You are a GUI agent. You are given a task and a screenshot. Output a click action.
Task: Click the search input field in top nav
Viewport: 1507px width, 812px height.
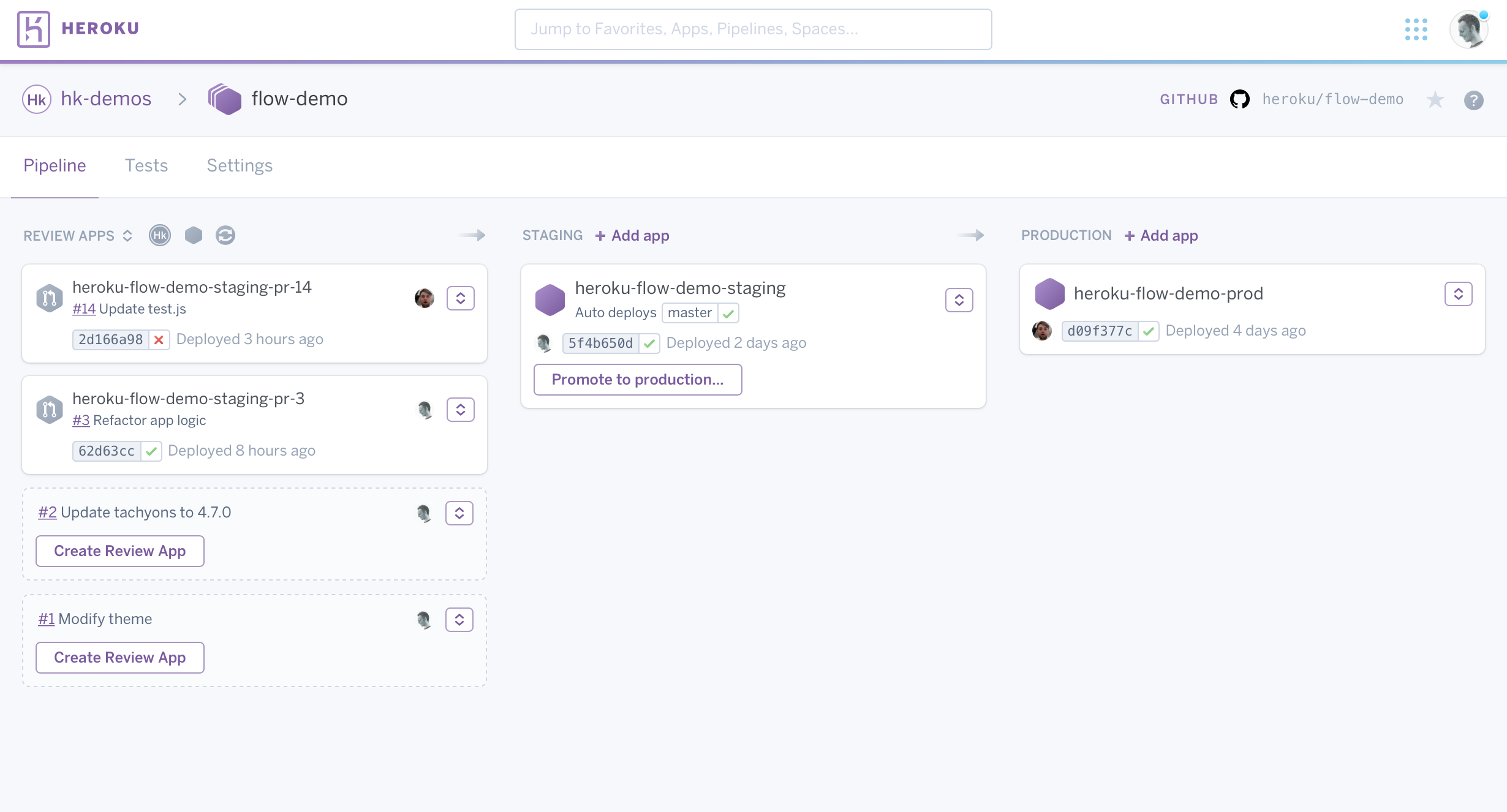pos(753,28)
